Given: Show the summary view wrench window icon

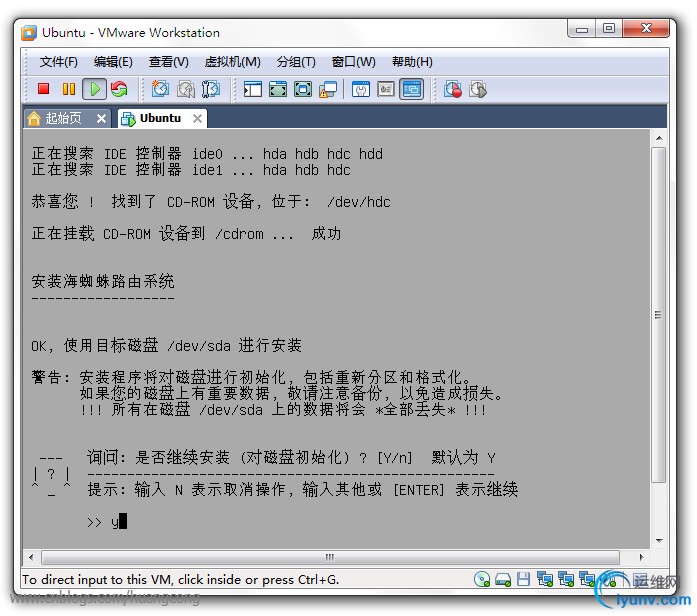Looking at the screenshot, I should click(x=361, y=89).
